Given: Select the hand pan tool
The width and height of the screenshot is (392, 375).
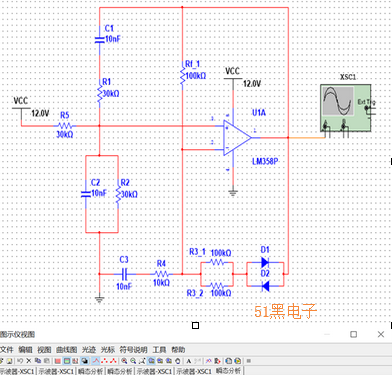Looking at the screenshot, I should [178, 361].
